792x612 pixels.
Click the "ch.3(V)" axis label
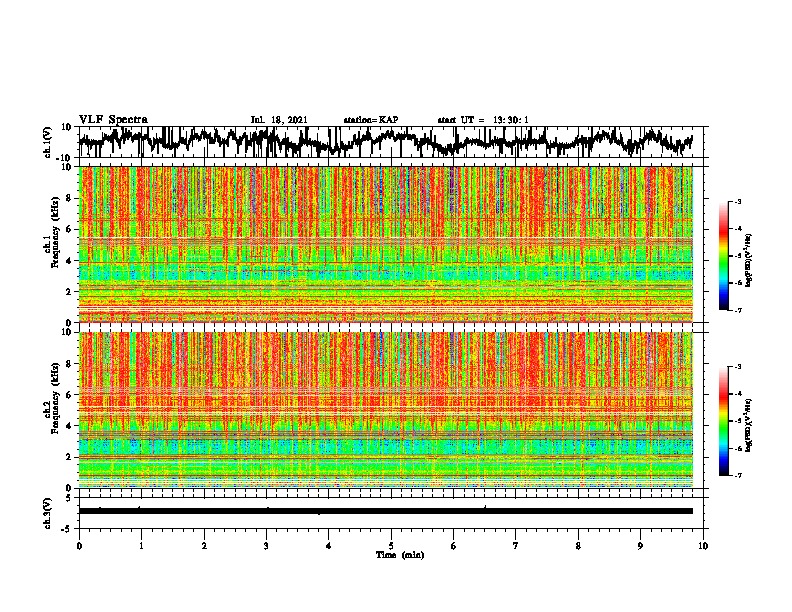pyautogui.click(x=48, y=513)
